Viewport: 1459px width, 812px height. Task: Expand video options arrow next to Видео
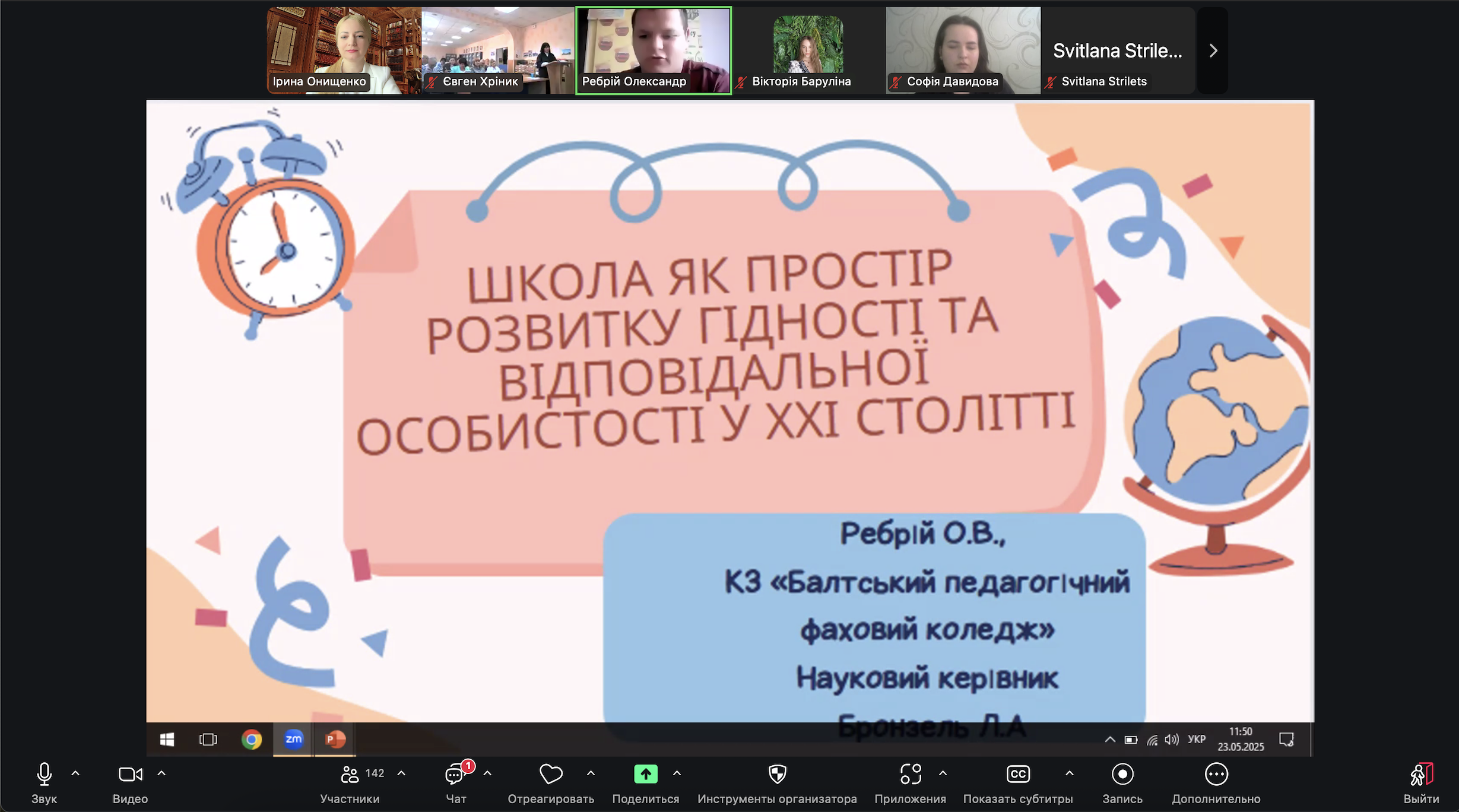click(161, 773)
